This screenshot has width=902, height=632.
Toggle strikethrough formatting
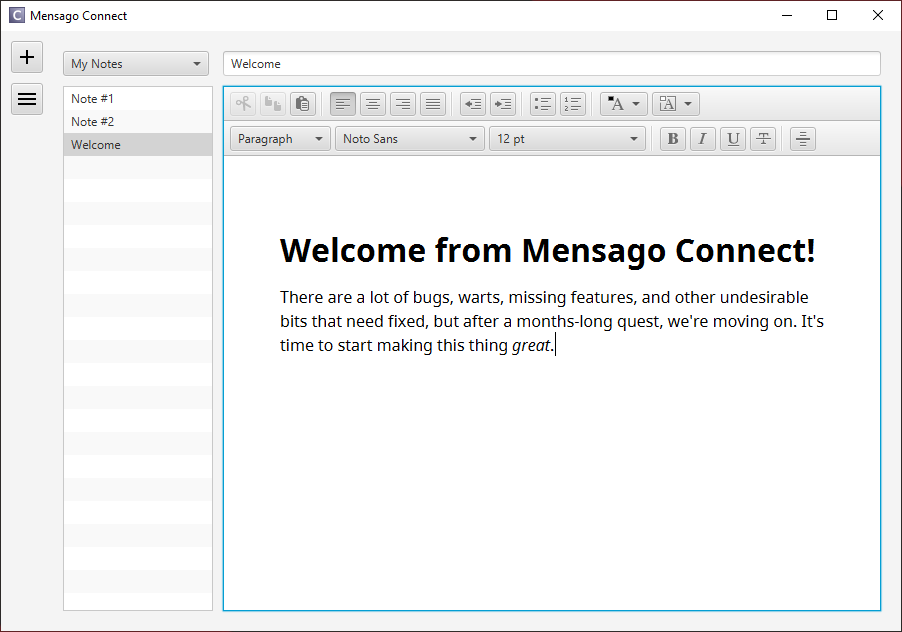click(763, 139)
